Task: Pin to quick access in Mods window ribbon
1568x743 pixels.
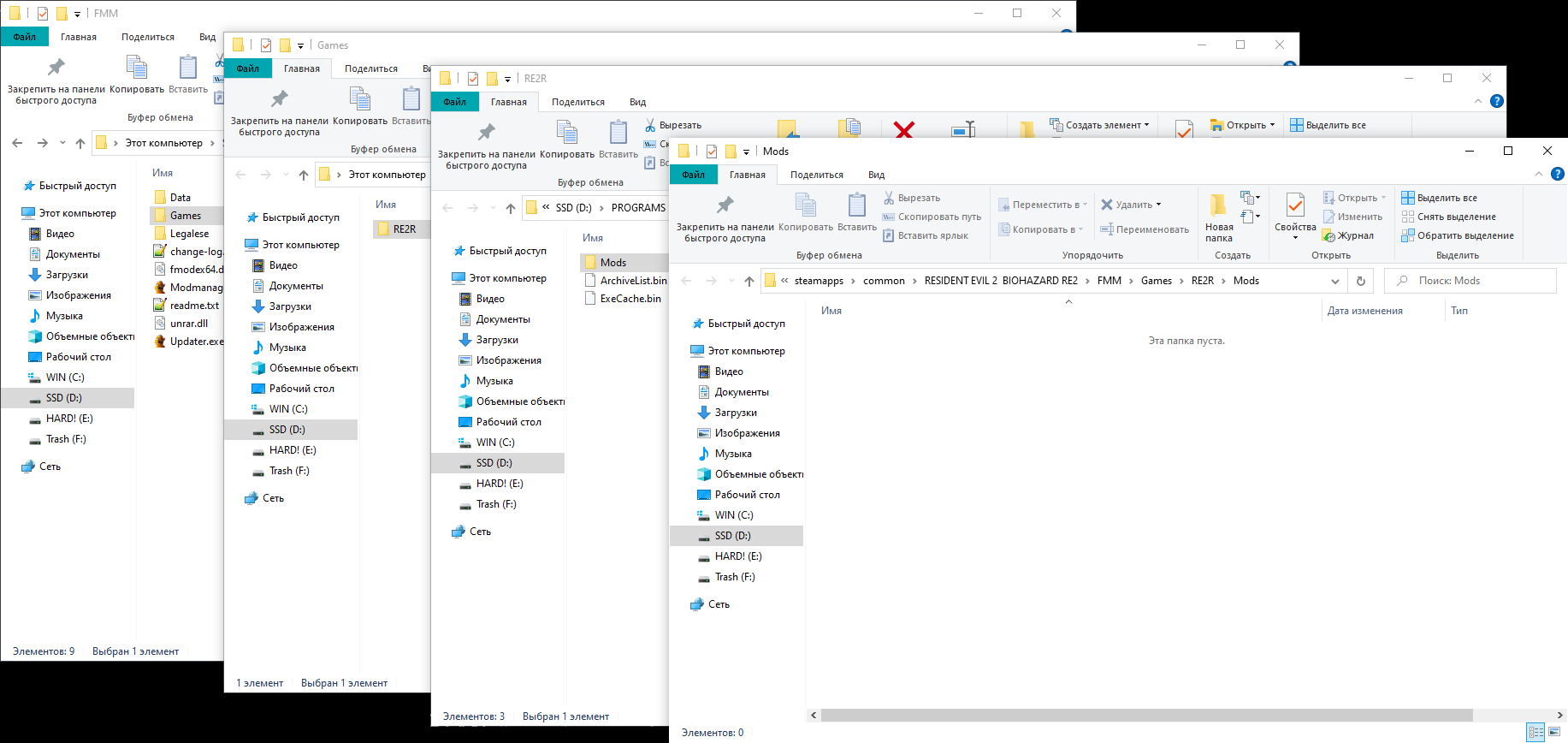Action: click(x=725, y=218)
